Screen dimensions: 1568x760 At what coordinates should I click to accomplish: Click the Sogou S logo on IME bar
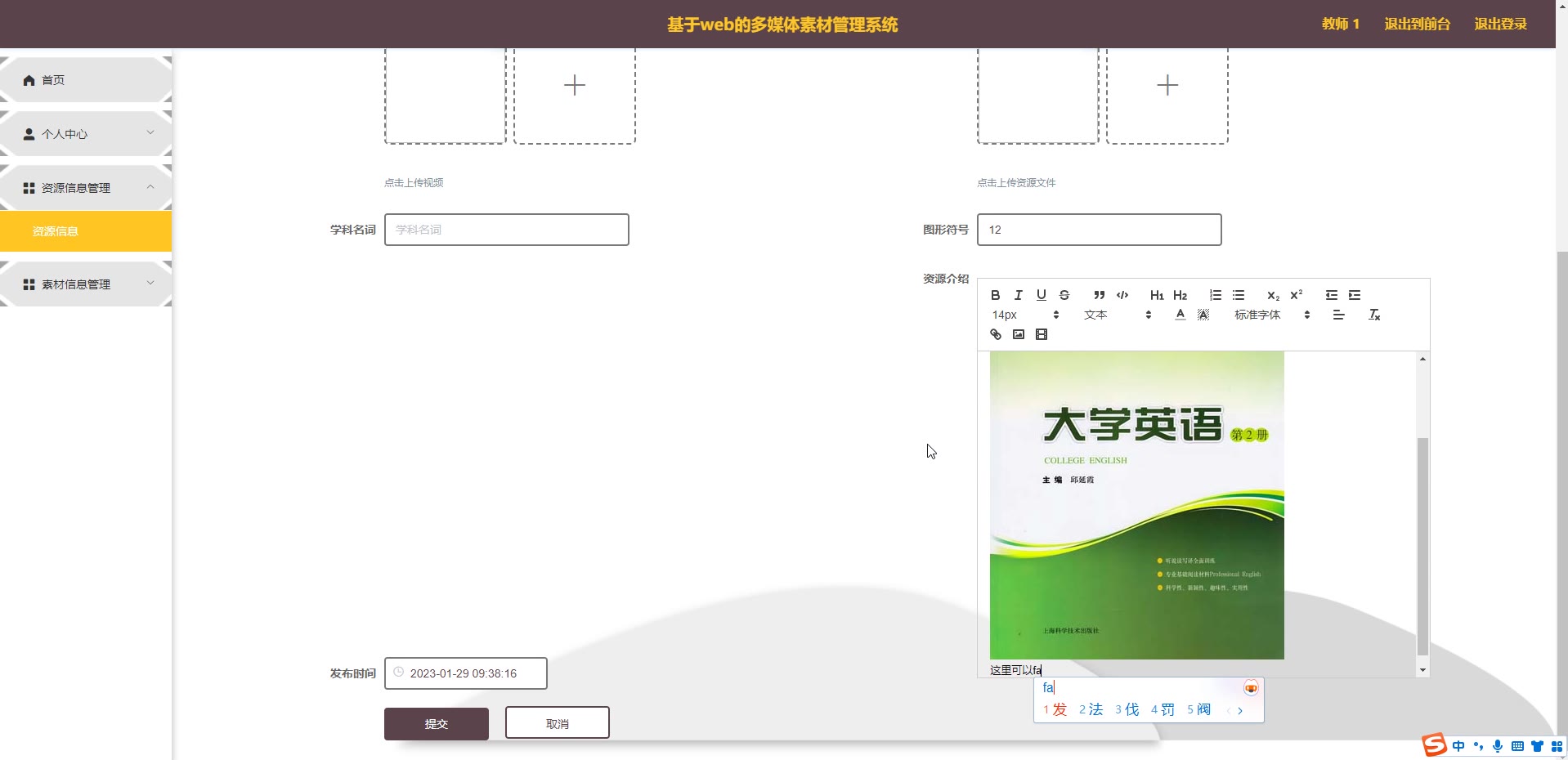coord(1435,745)
